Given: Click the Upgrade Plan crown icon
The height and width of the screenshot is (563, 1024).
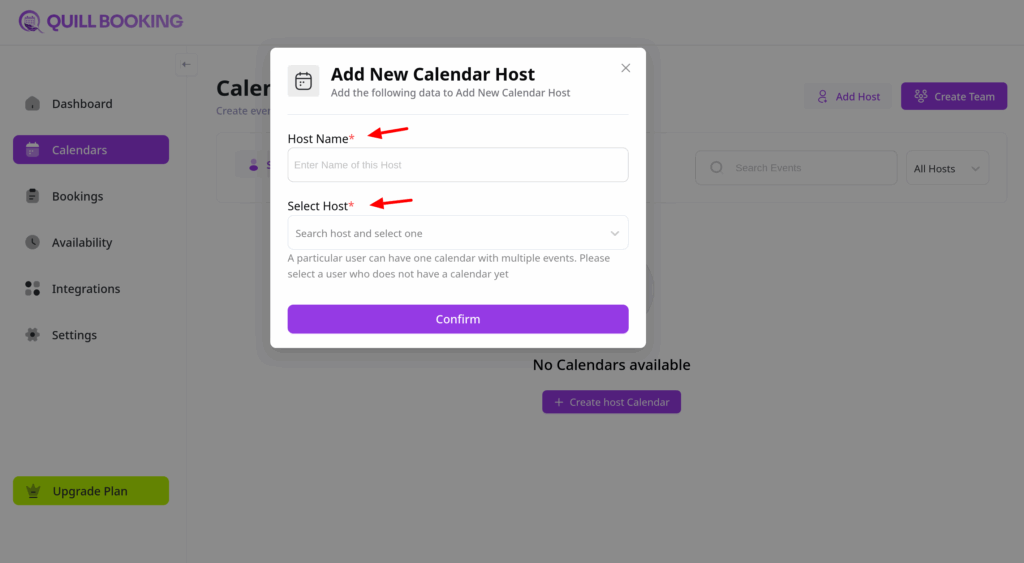Looking at the screenshot, I should 34,491.
